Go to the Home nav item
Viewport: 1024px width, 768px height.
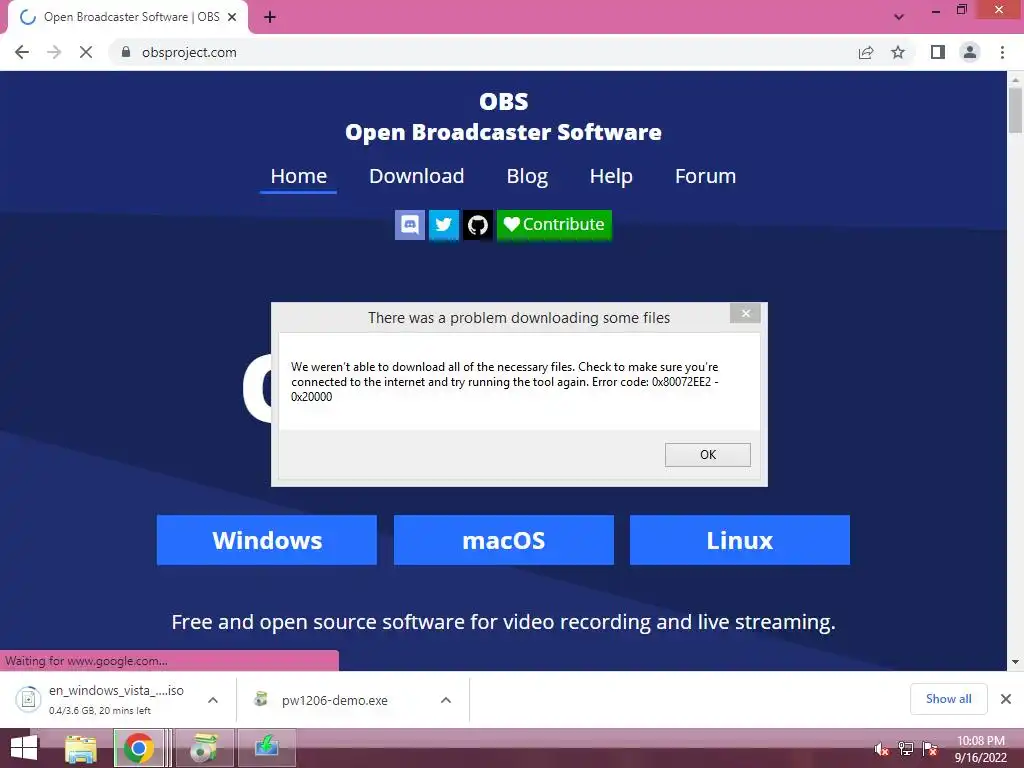point(298,176)
